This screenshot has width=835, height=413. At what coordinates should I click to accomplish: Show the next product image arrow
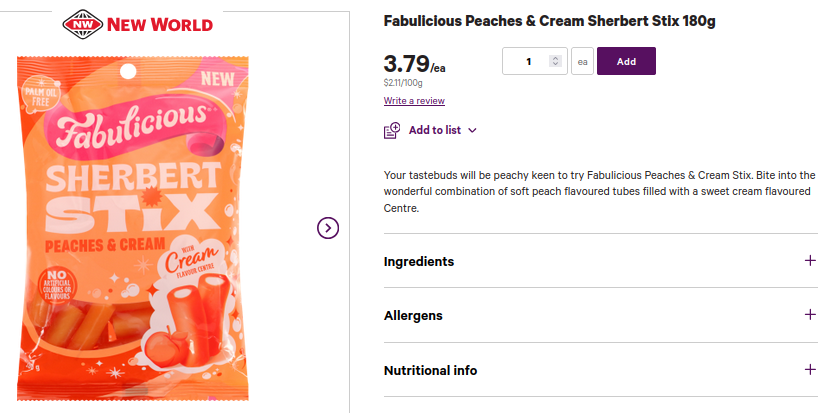[x=328, y=228]
